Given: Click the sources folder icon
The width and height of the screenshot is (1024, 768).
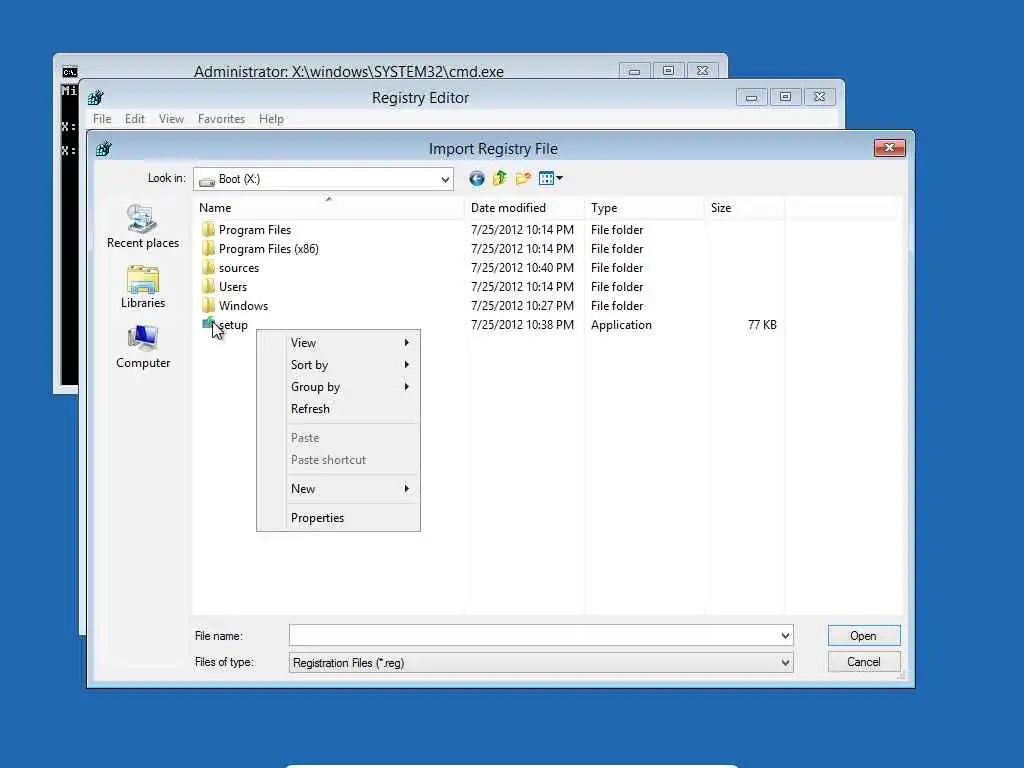Looking at the screenshot, I should 208,267.
